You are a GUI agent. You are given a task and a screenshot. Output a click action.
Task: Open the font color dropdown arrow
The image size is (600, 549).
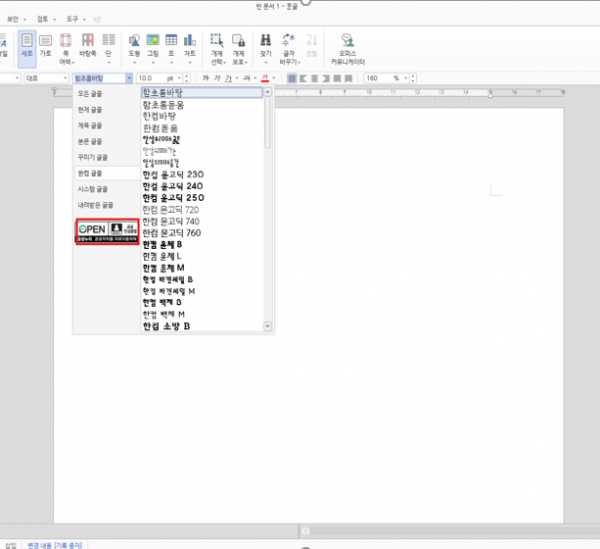tap(274, 78)
